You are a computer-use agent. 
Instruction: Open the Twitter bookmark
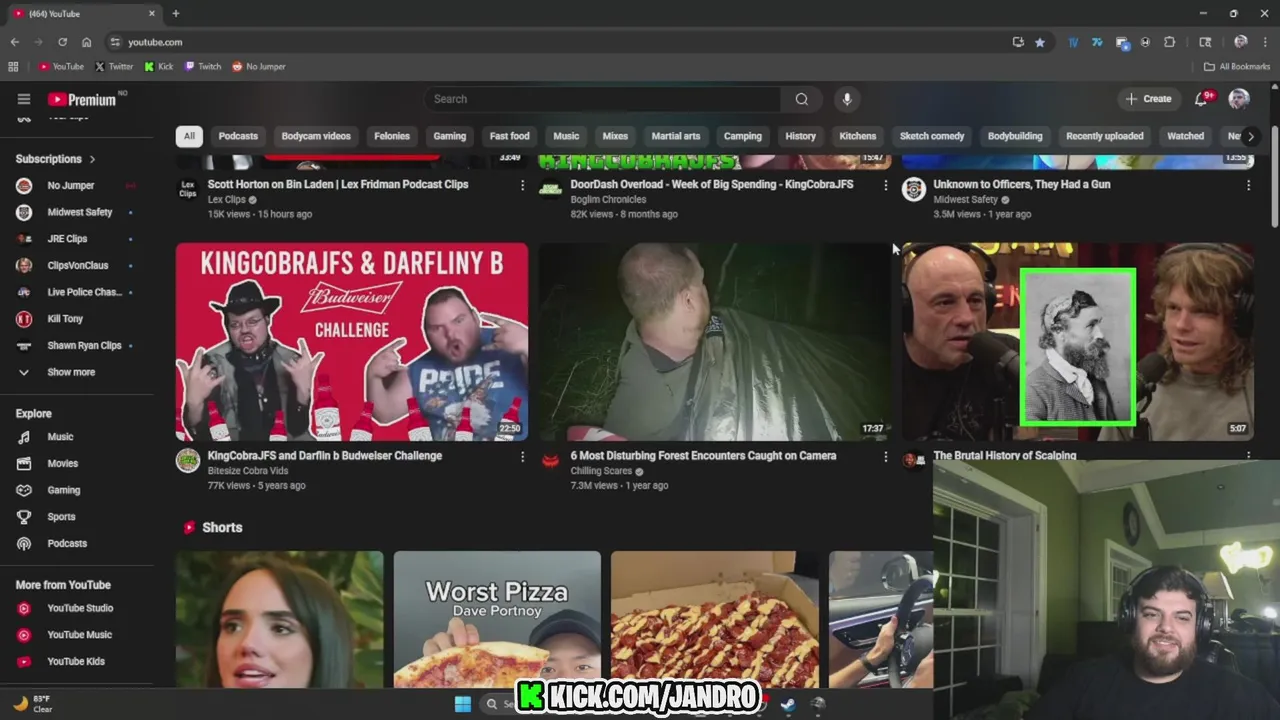click(x=114, y=66)
